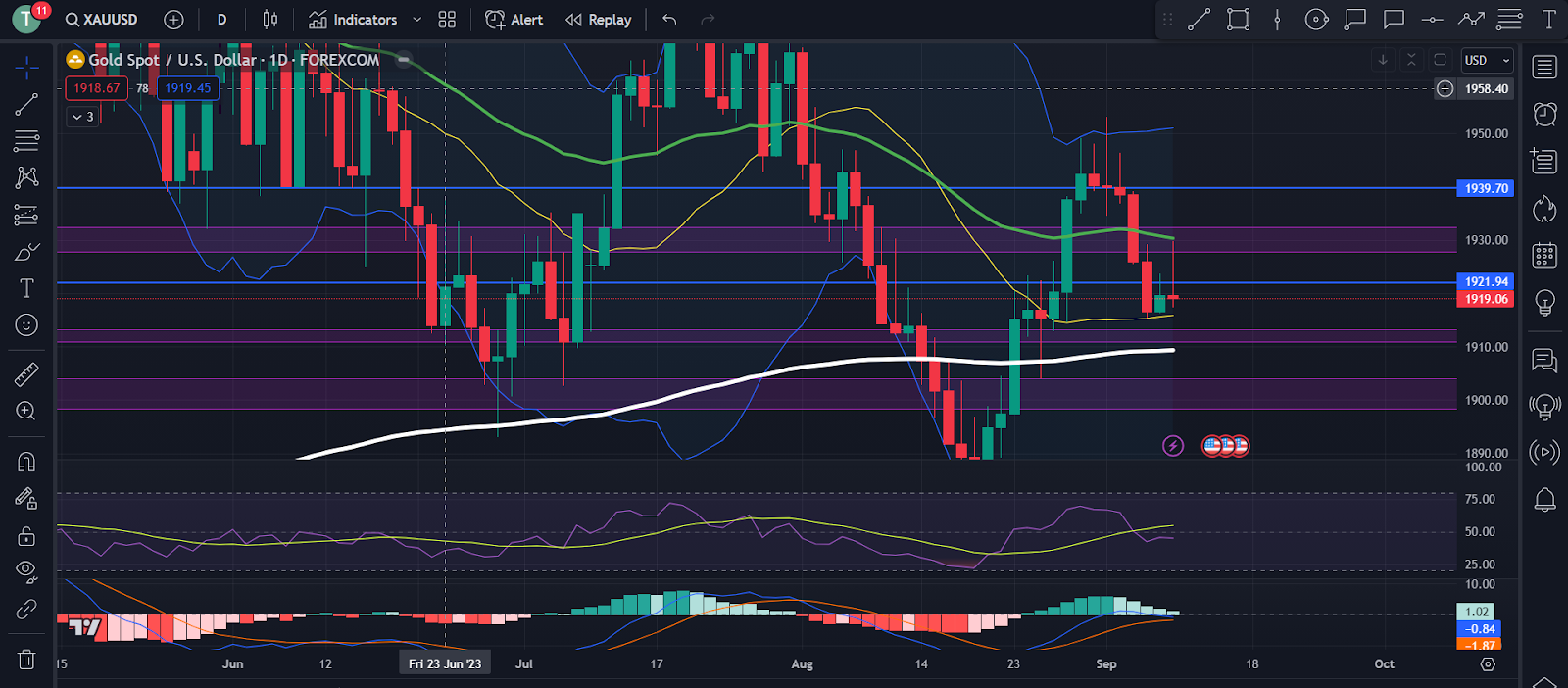The height and width of the screenshot is (688, 1568).
Task: Toggle lock all drawings
Action: [26, 535]
